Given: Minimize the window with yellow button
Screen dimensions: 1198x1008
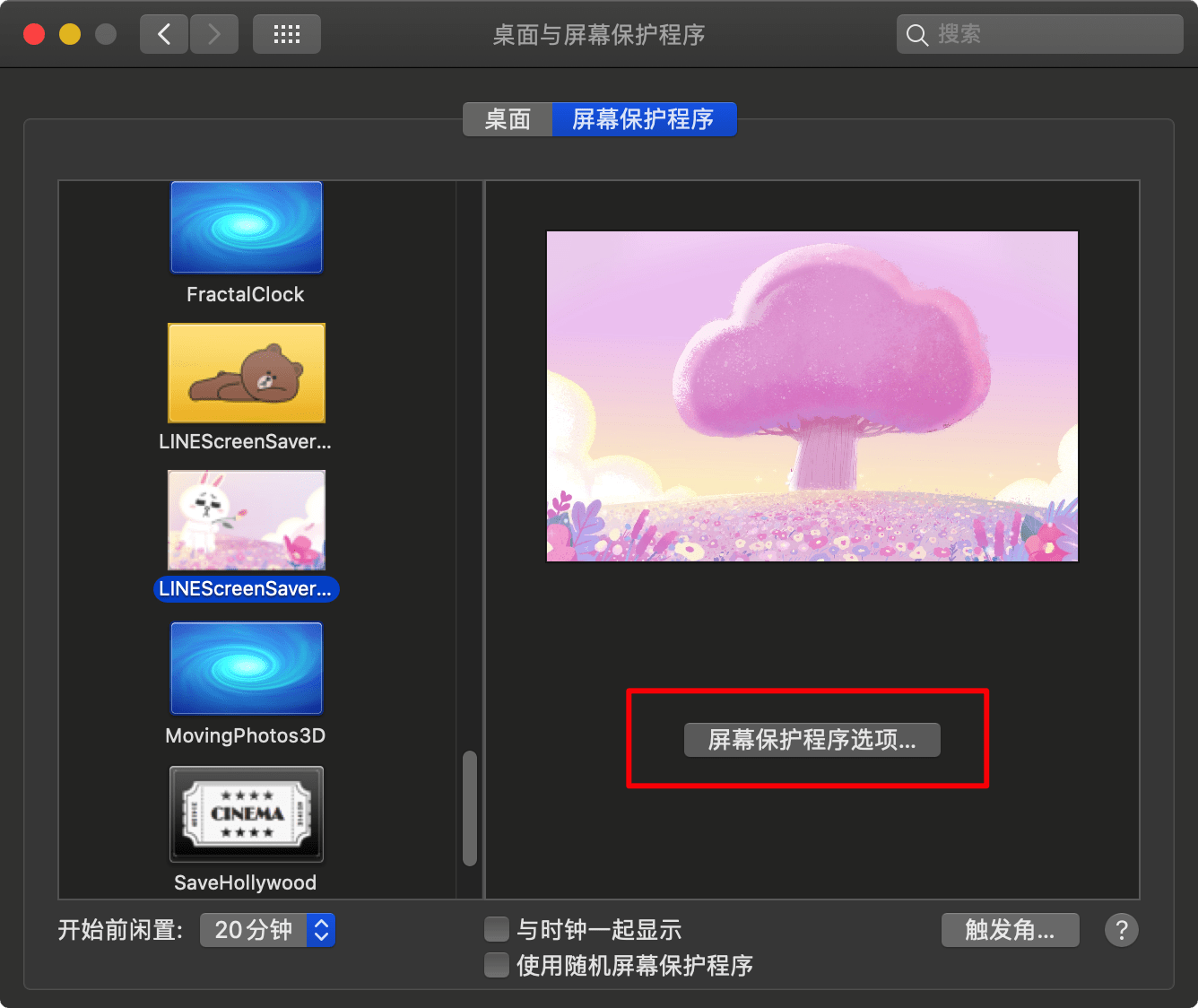Looking at the screenshot, I should pyautogui.click(x=70, y=34).
